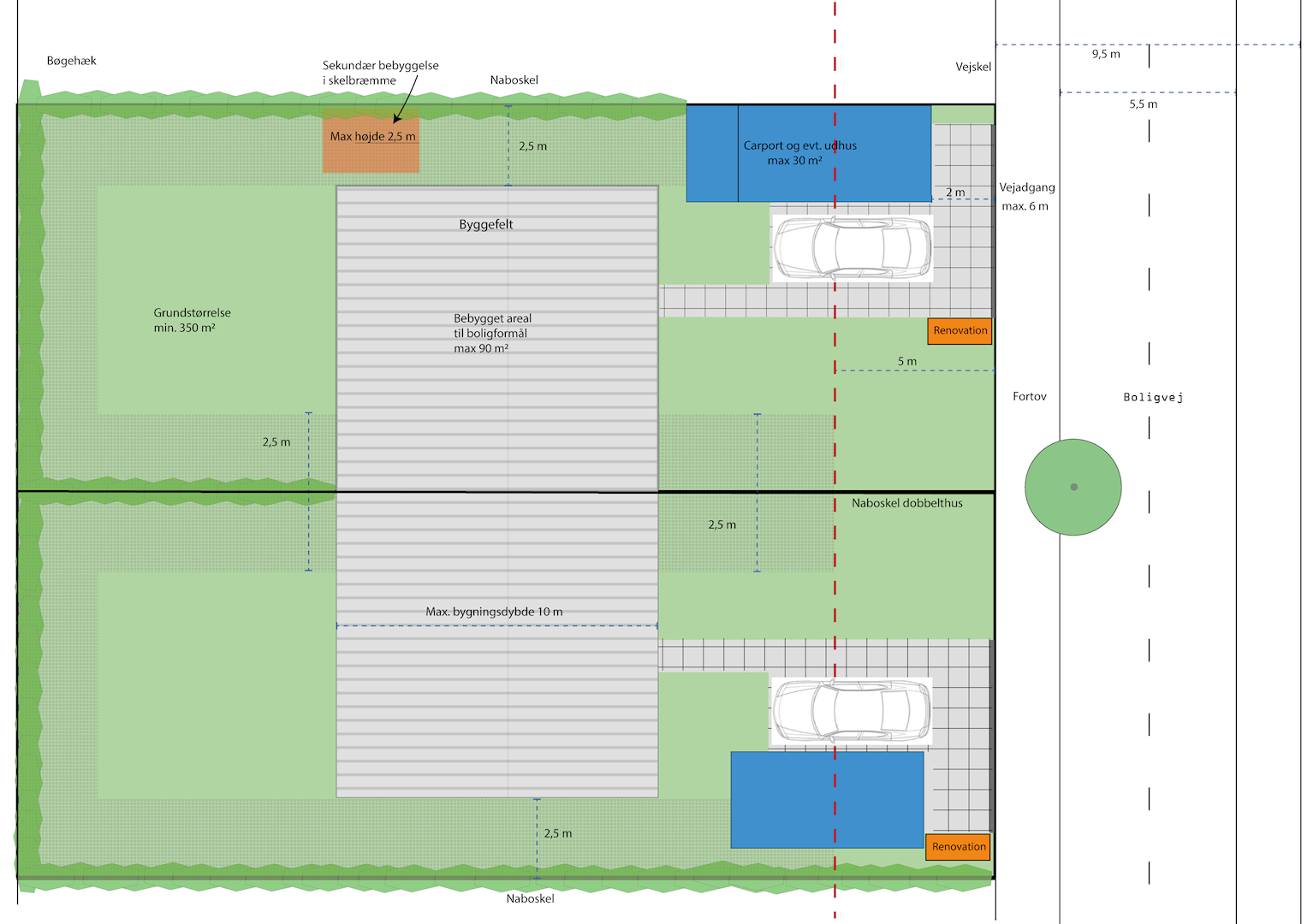The image size is (1313, 924).
Task: Click the 'Bøgehæk' text label
Action: click(71, 61)
